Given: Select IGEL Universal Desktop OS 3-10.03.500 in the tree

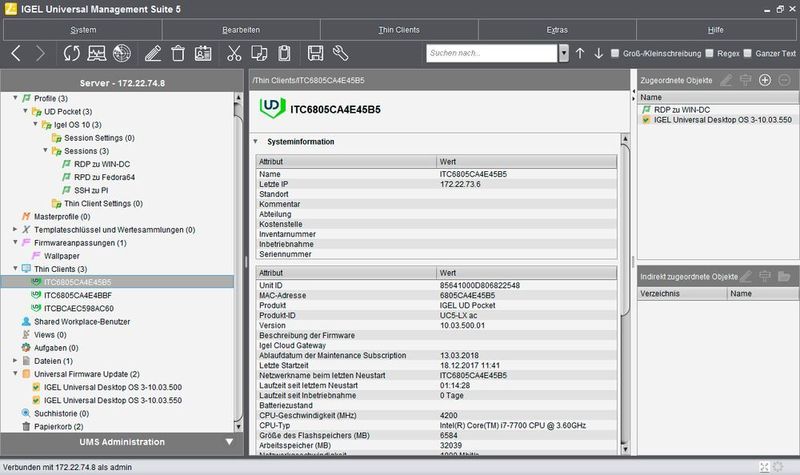Looking at the screenshot, I should tap(113, 387).
